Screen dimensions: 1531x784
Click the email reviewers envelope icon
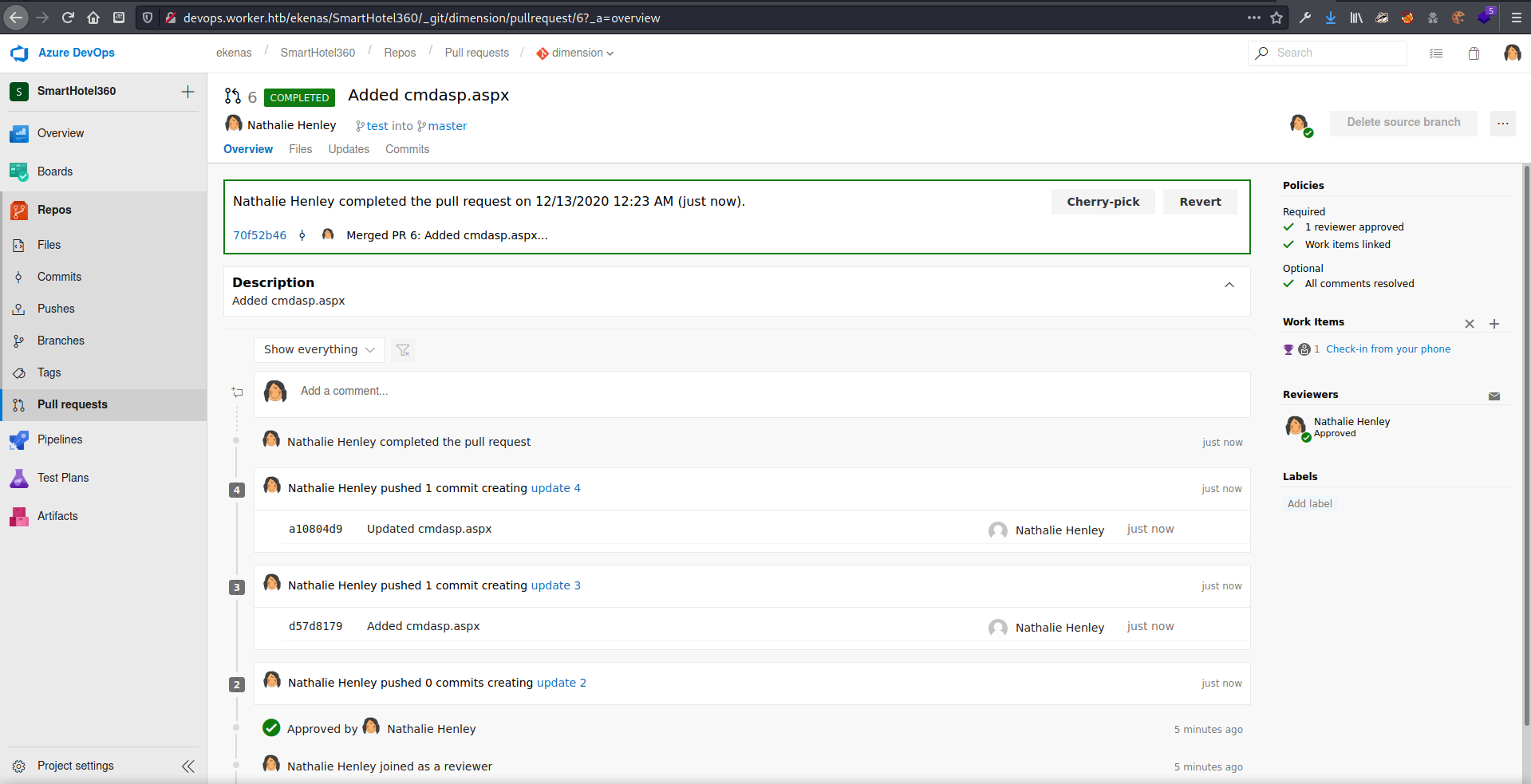[x=1494, y=396]
